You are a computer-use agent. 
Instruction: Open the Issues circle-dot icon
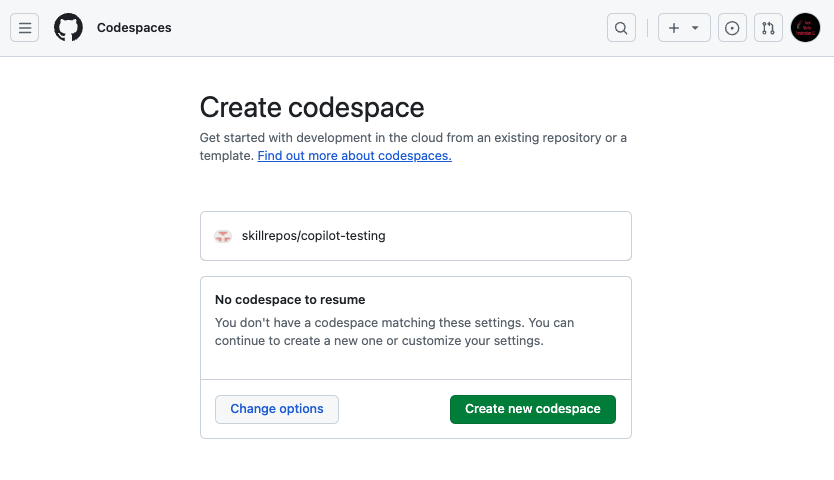coord(732,28)
